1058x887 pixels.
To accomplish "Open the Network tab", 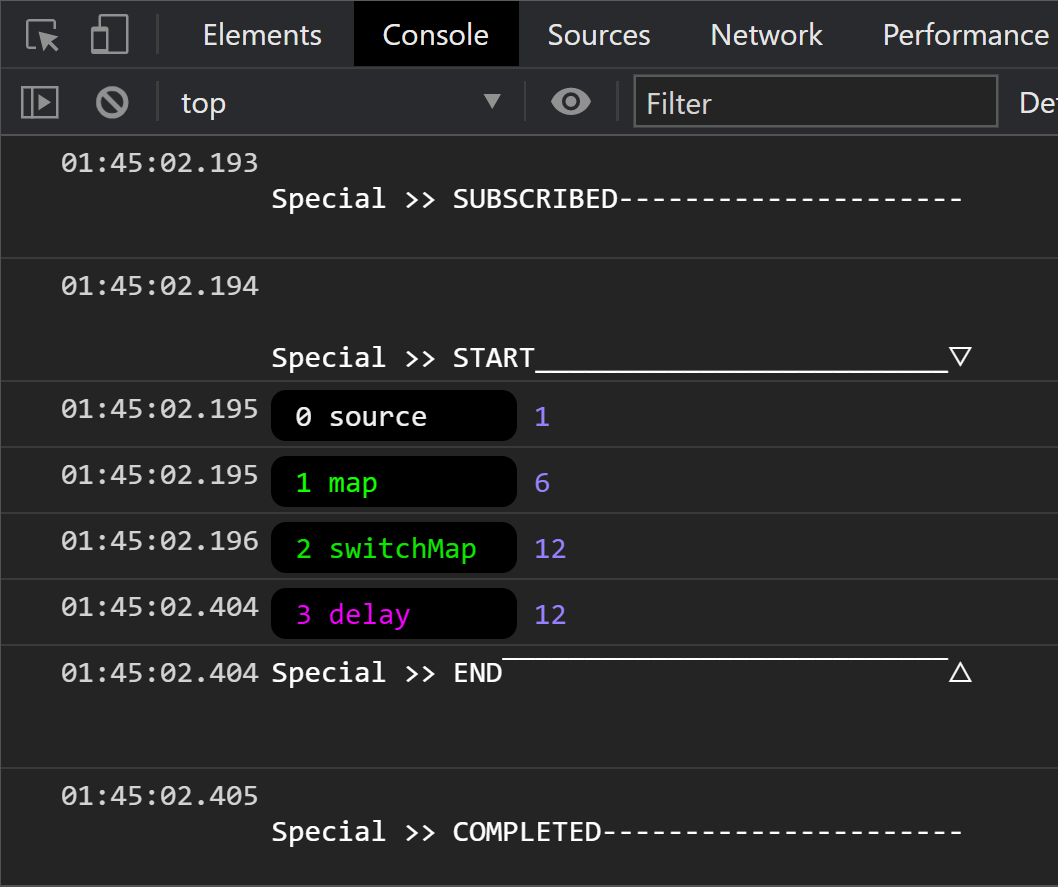I will click(x=766, y=35).
